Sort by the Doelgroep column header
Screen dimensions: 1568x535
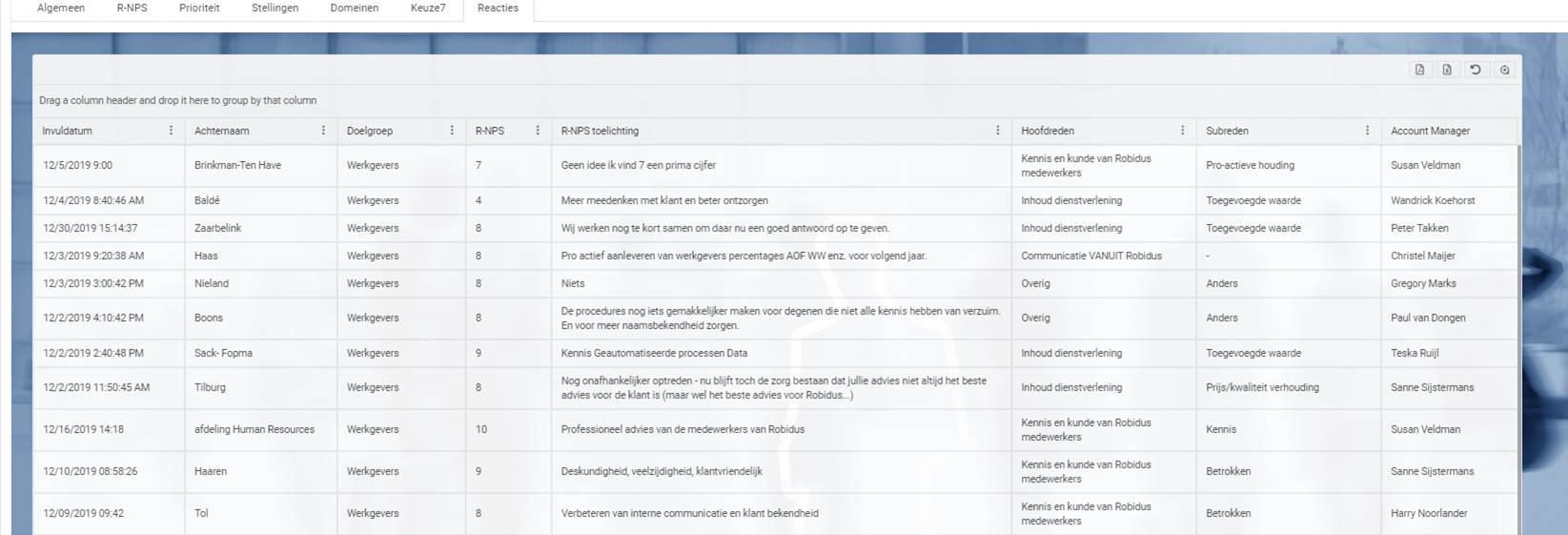click(x=370, y=131)
